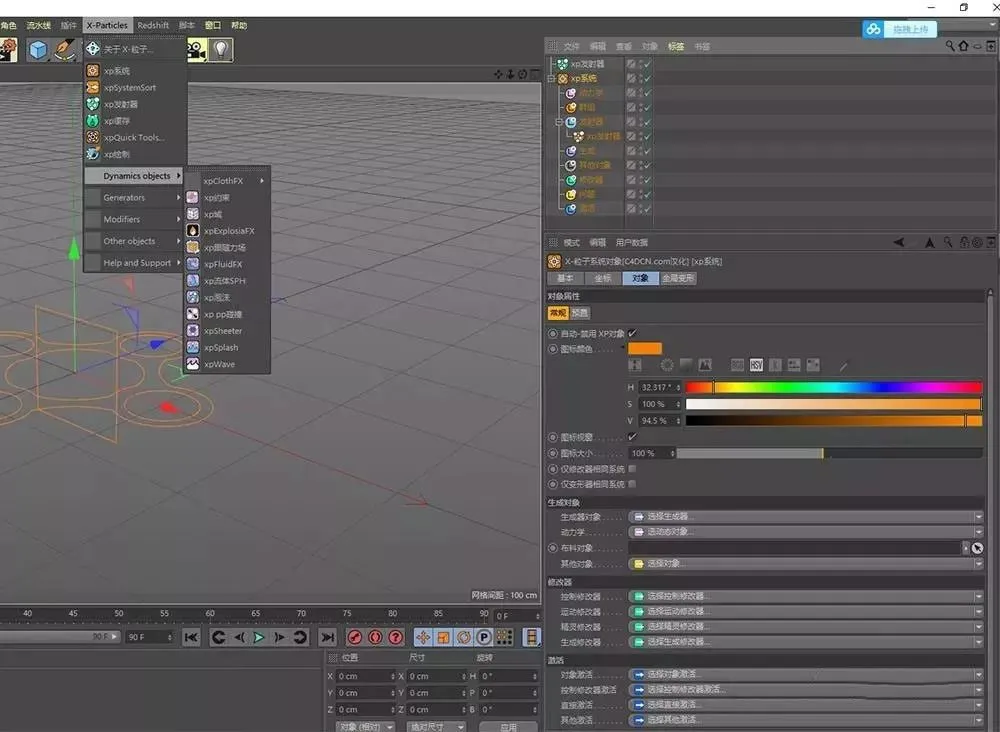Image resolution: width=1000 pixels, height=732 pixels.
Task: Collapse the xp系统 tree node
Action: pyautogui.click(x=551, y=79)
